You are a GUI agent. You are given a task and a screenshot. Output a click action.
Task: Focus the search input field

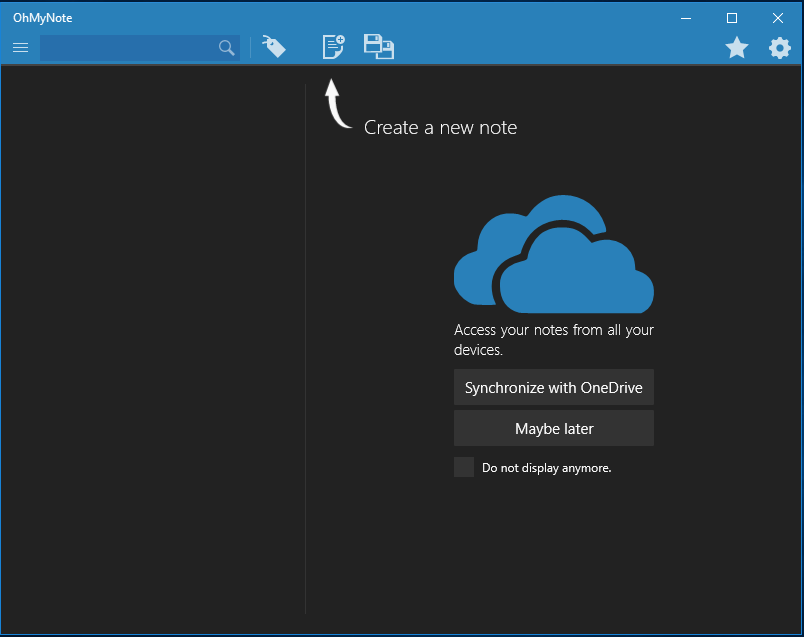click(x=139, y=48)
